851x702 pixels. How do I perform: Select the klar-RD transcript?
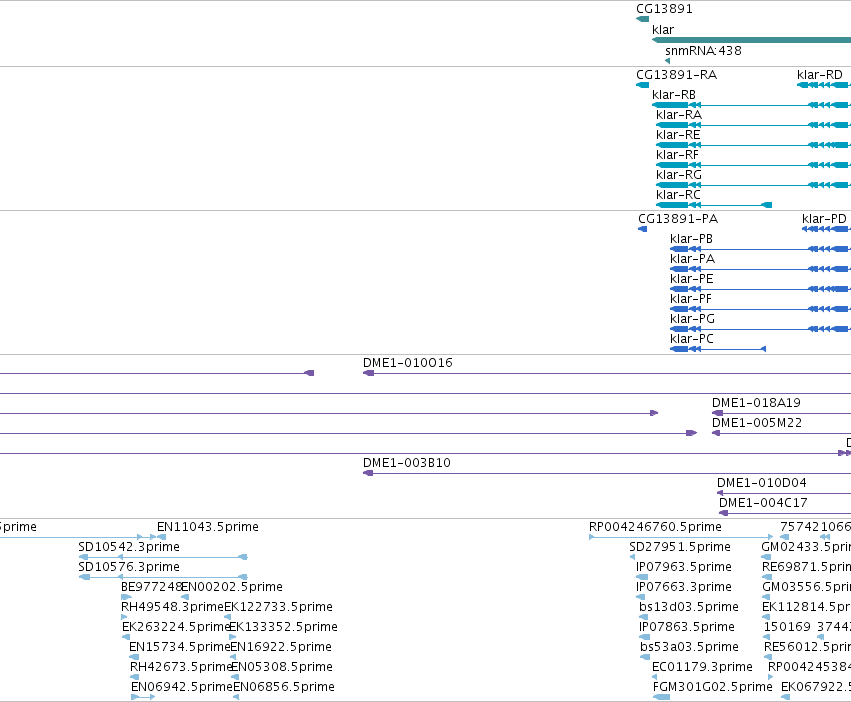pyautogui.click(x=820, y=75)
